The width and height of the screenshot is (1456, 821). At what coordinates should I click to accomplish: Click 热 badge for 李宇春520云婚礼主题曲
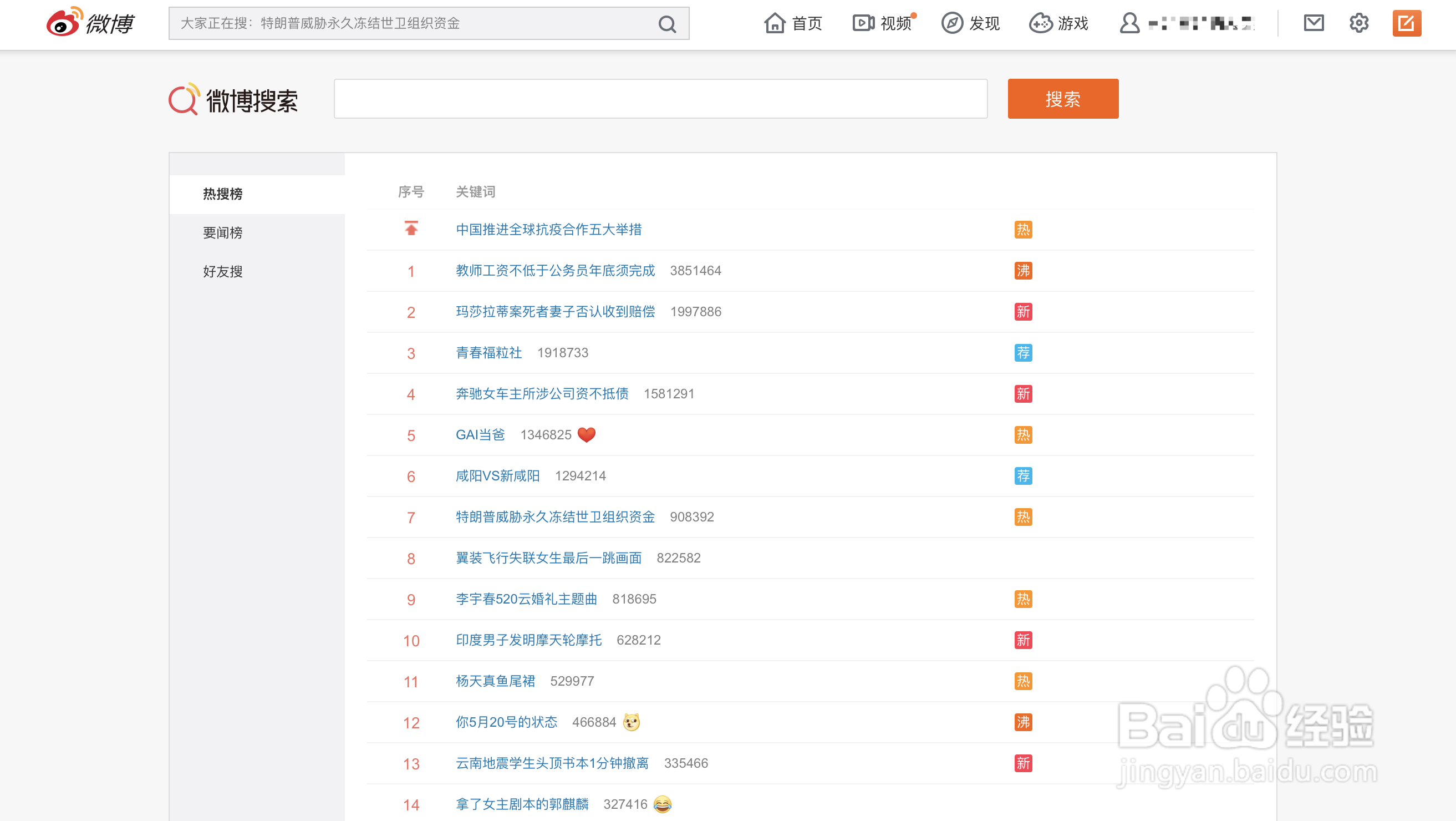[1023, 599]
